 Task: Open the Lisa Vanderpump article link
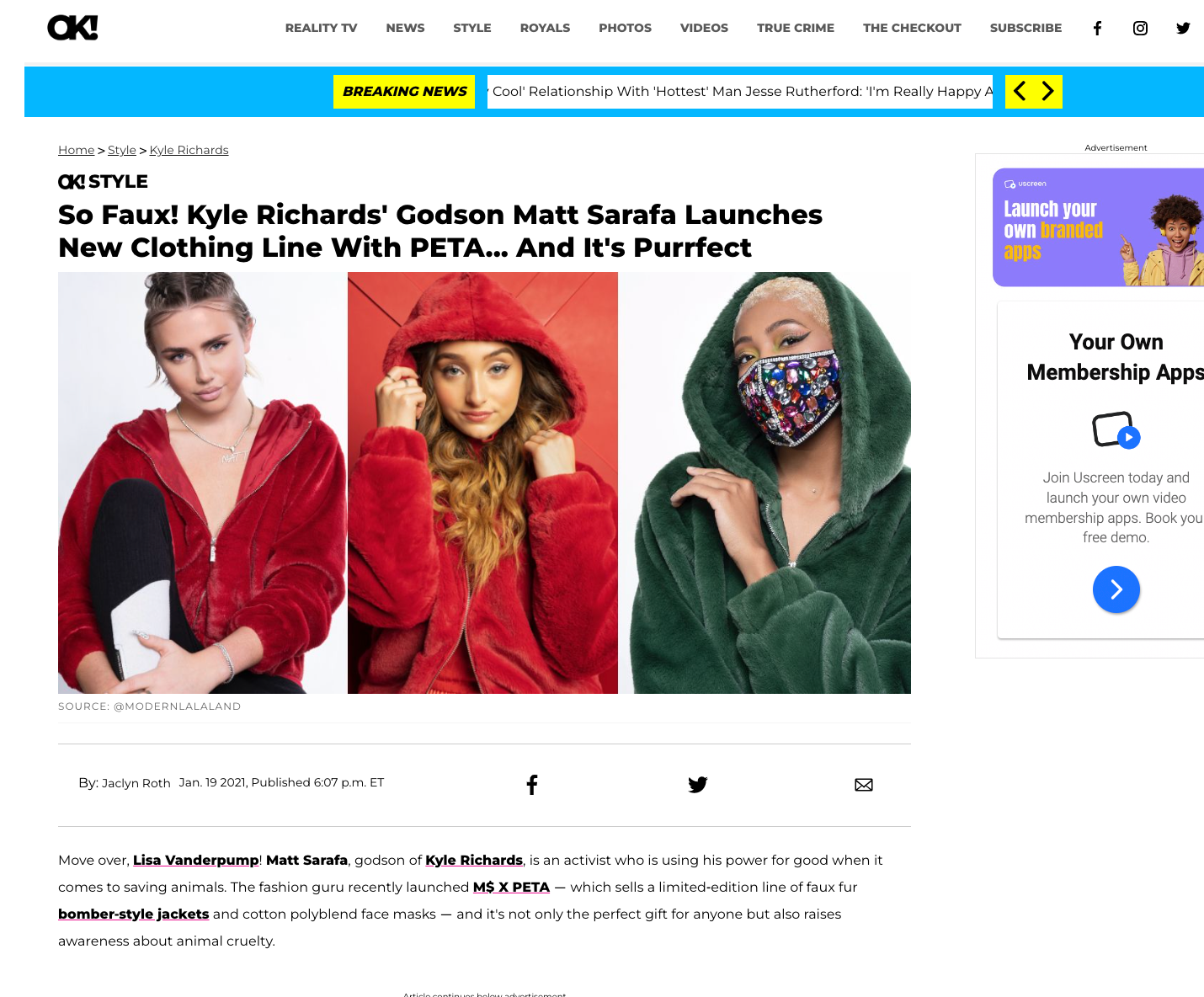(x=196, y=860)
